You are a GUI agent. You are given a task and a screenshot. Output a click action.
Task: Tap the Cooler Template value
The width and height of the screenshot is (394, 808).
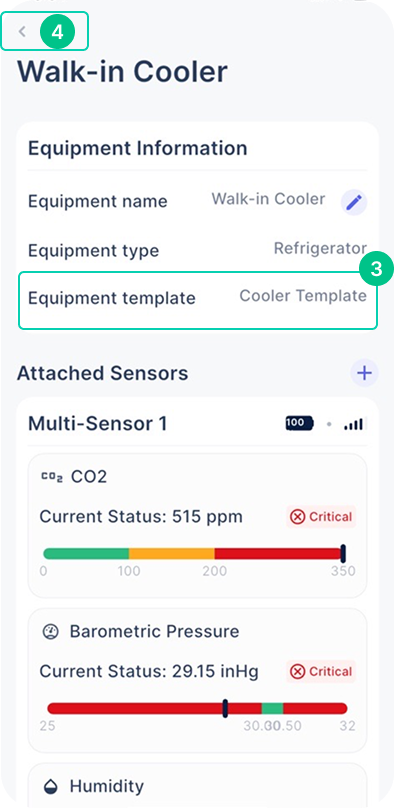tap(303, 296)
